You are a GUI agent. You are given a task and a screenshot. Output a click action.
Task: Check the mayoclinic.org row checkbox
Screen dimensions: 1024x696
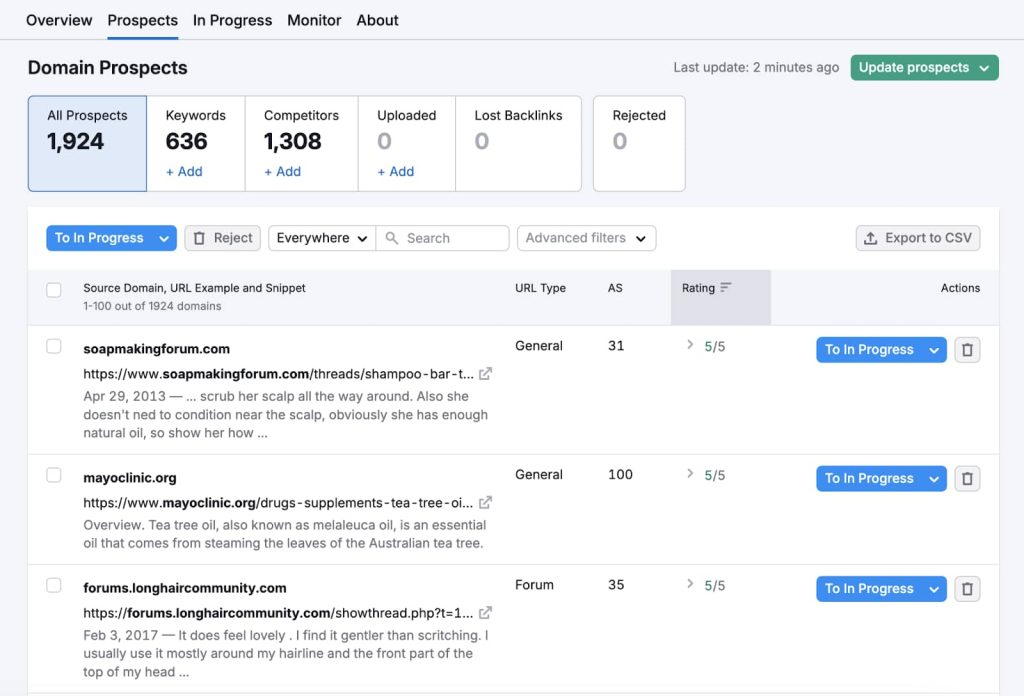54,476
